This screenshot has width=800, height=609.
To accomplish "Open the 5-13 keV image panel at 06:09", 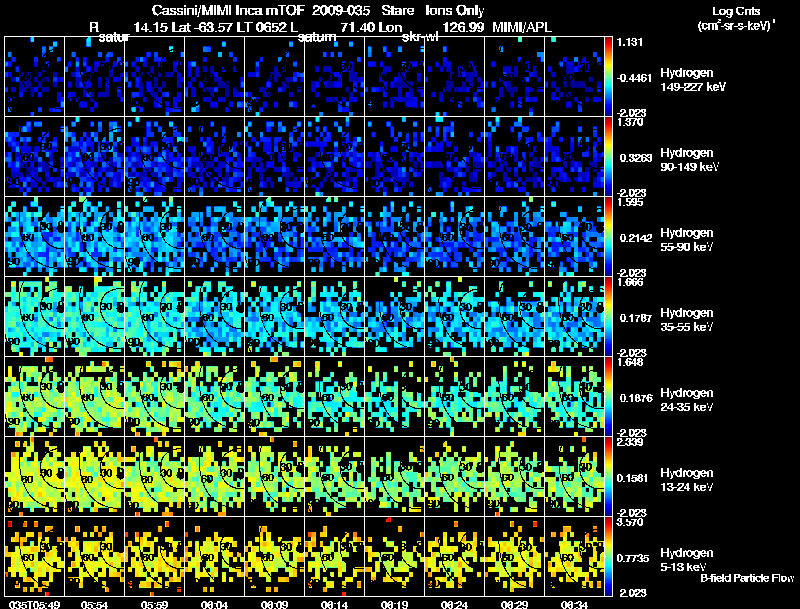I will 274,556.
